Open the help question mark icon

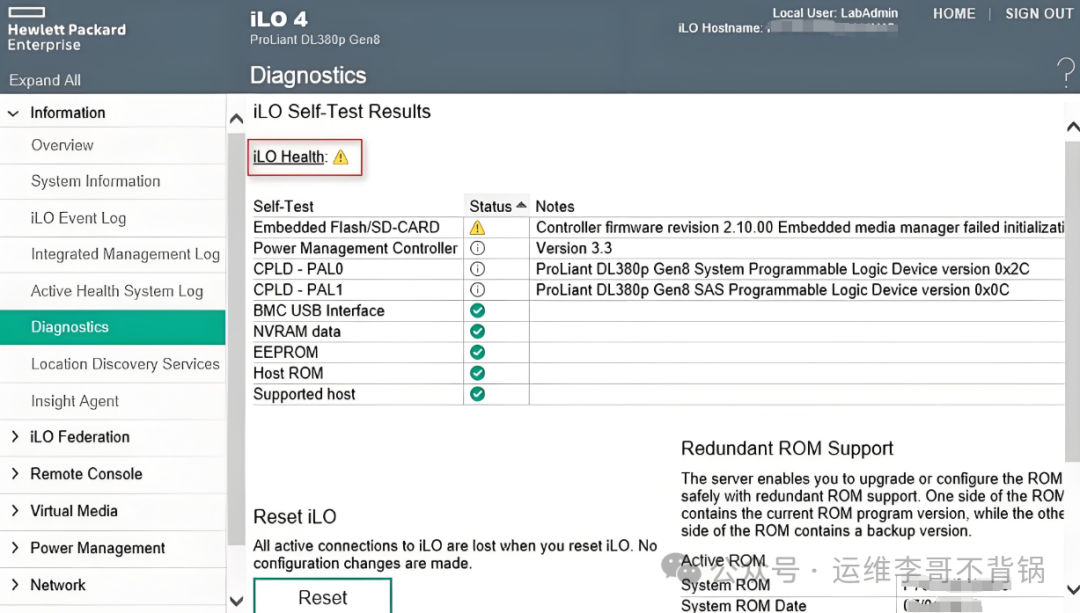click(x=1065, y=72)
